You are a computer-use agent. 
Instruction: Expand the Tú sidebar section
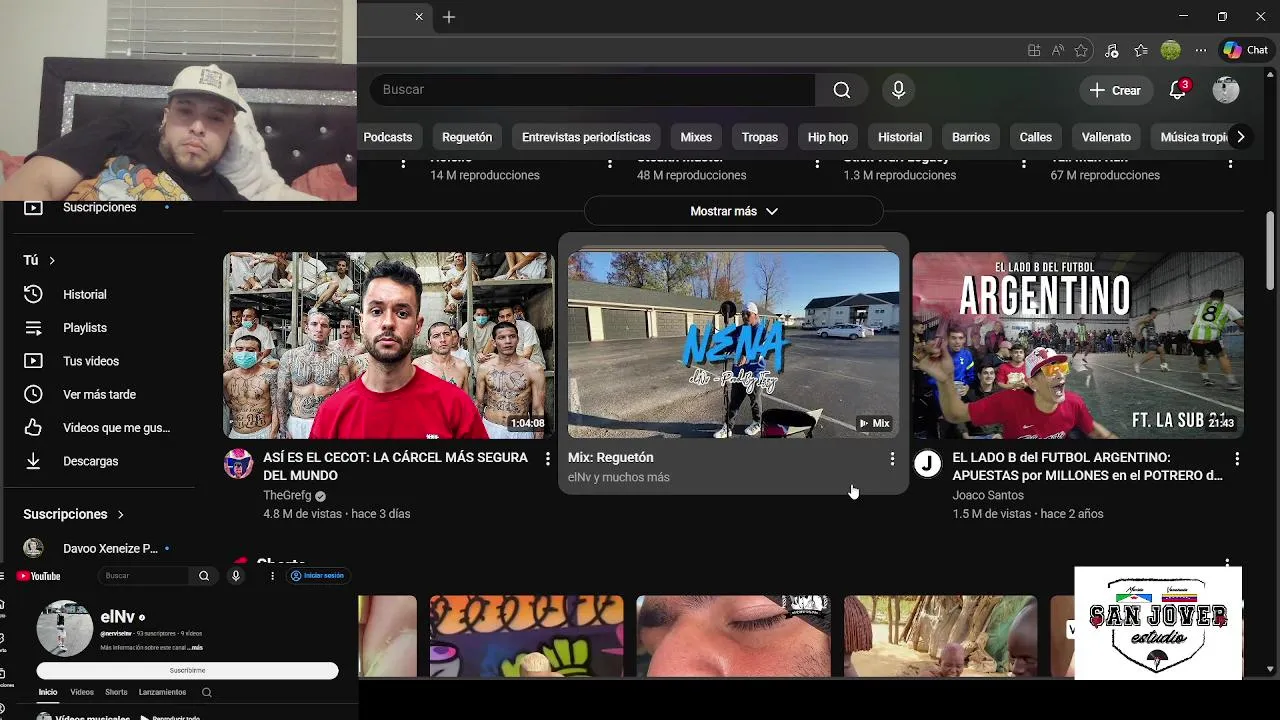pyautogui.click(x=40, y=260)
